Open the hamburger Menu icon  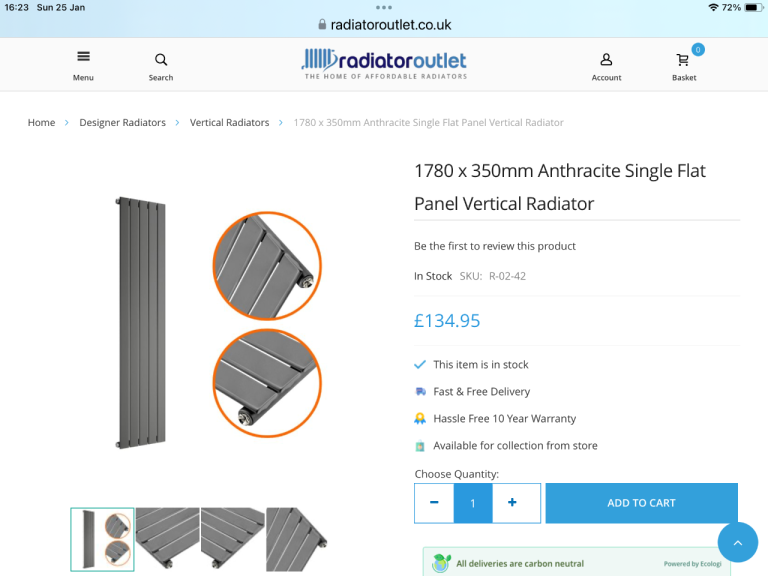[83, 57]
